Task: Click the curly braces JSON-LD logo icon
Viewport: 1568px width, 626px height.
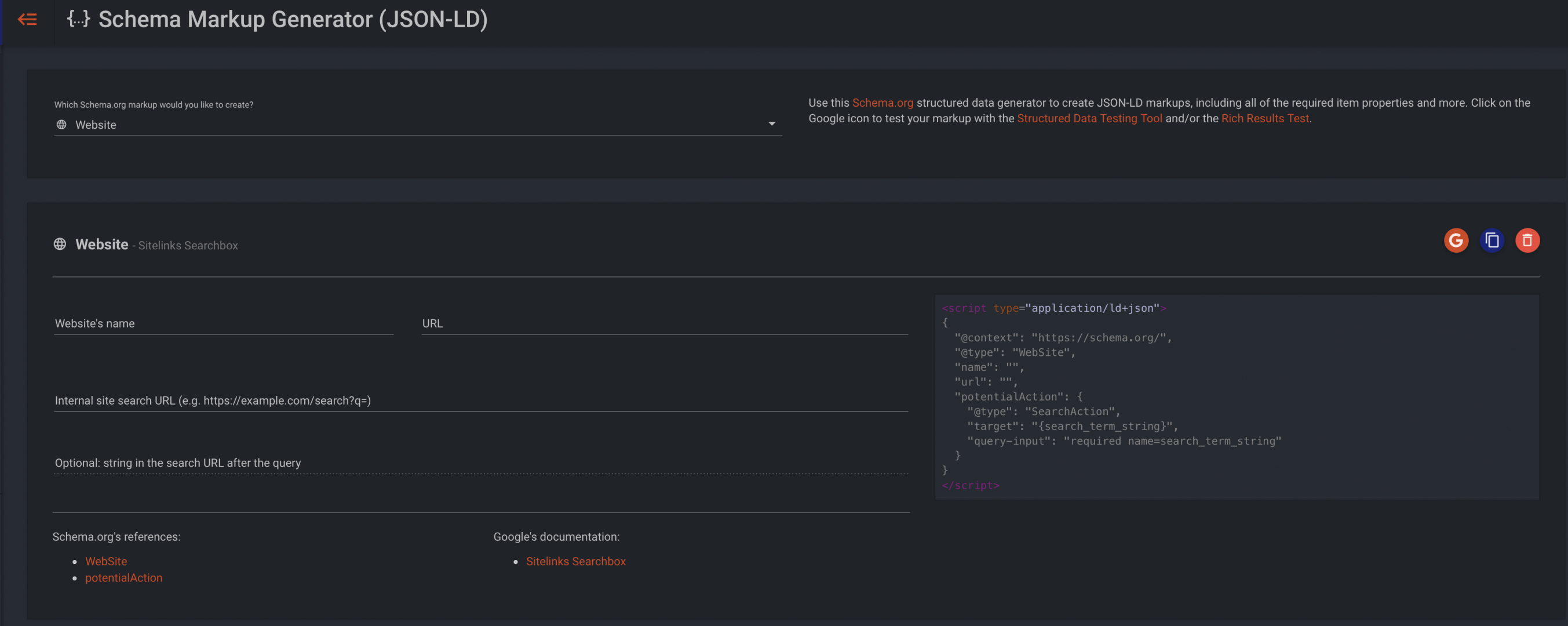Action: (78, 19)
